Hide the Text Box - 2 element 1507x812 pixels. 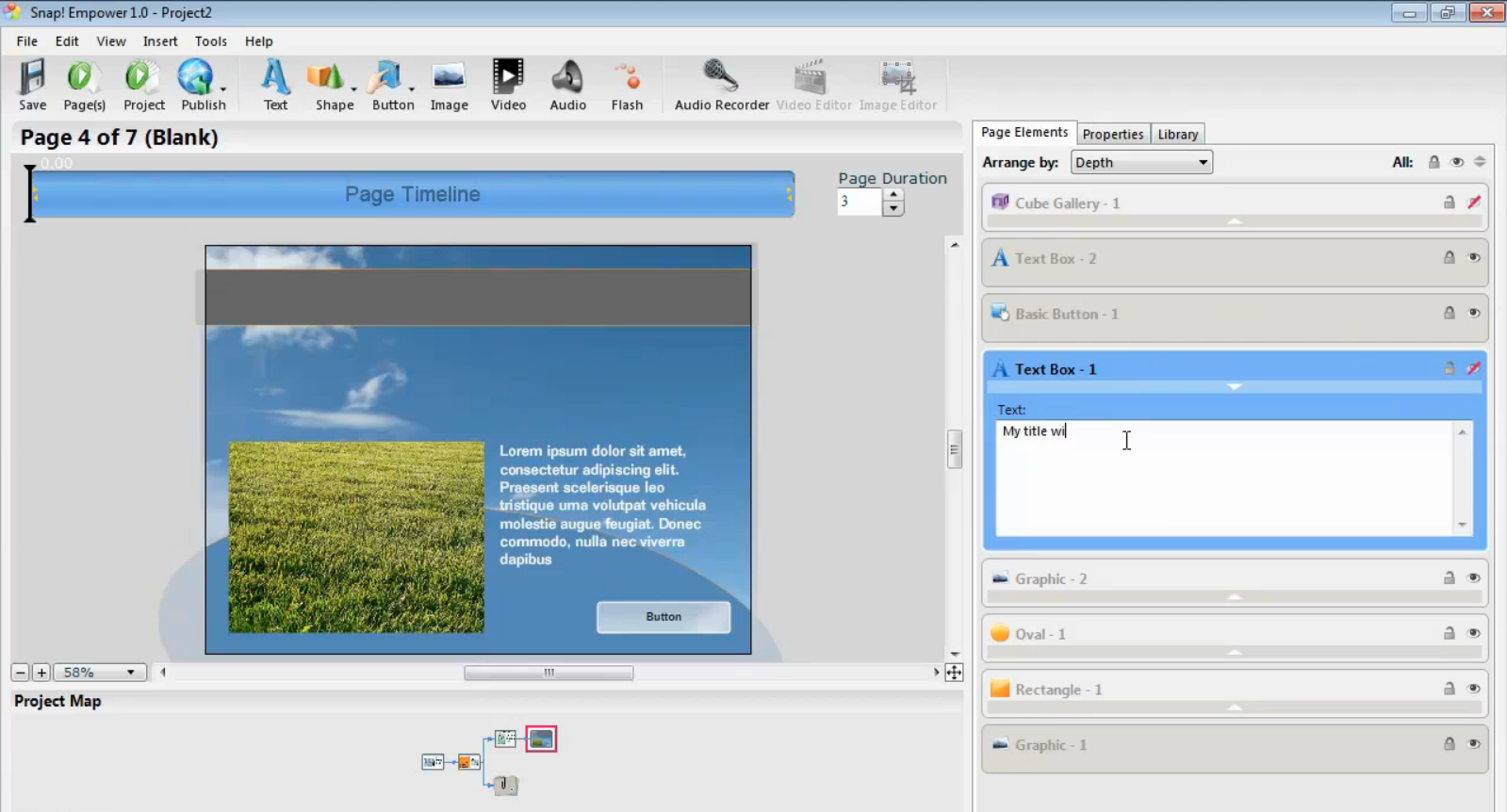(x=1474, y=257)
